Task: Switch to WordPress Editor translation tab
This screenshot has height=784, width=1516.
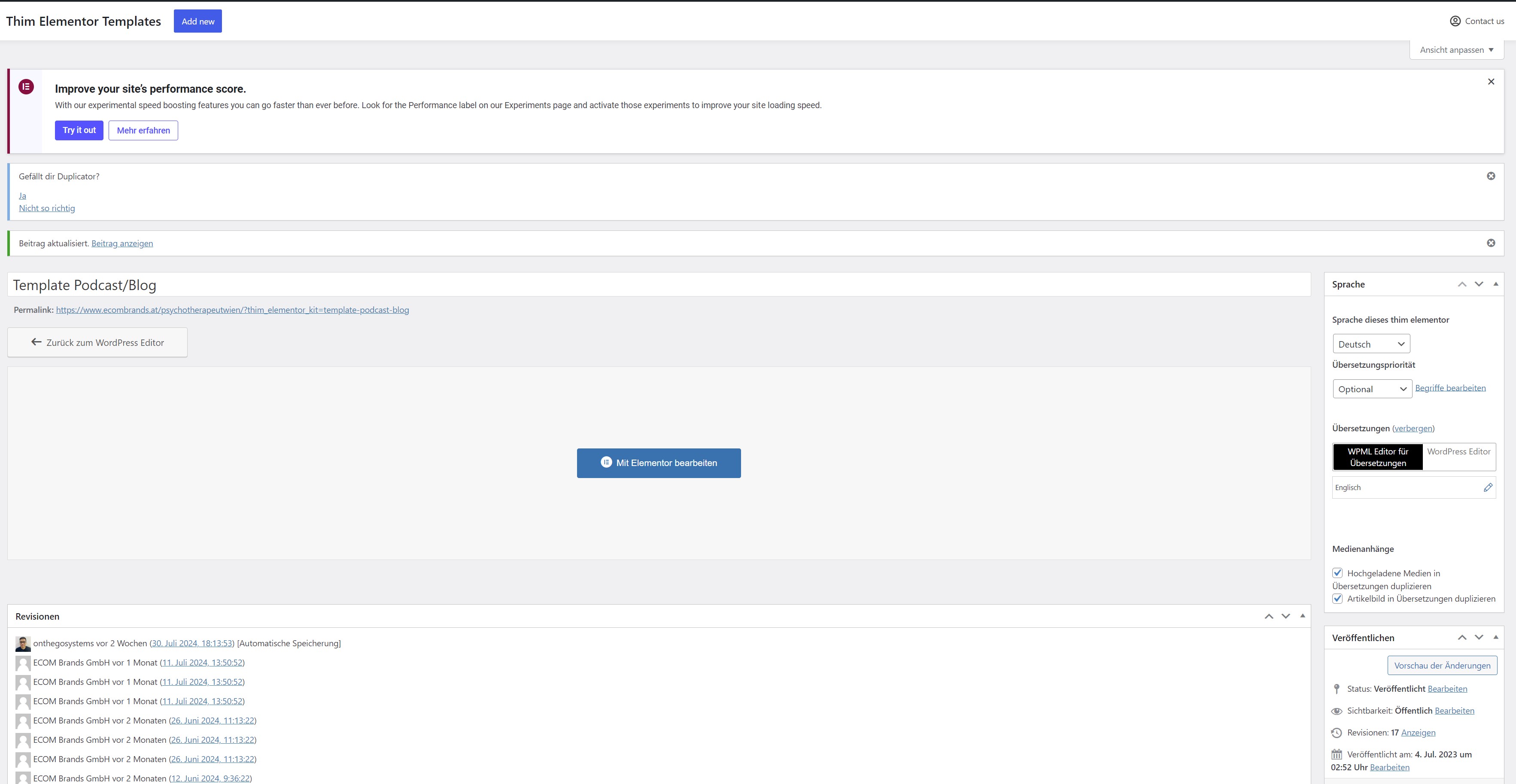Action: pos(1458,452)
